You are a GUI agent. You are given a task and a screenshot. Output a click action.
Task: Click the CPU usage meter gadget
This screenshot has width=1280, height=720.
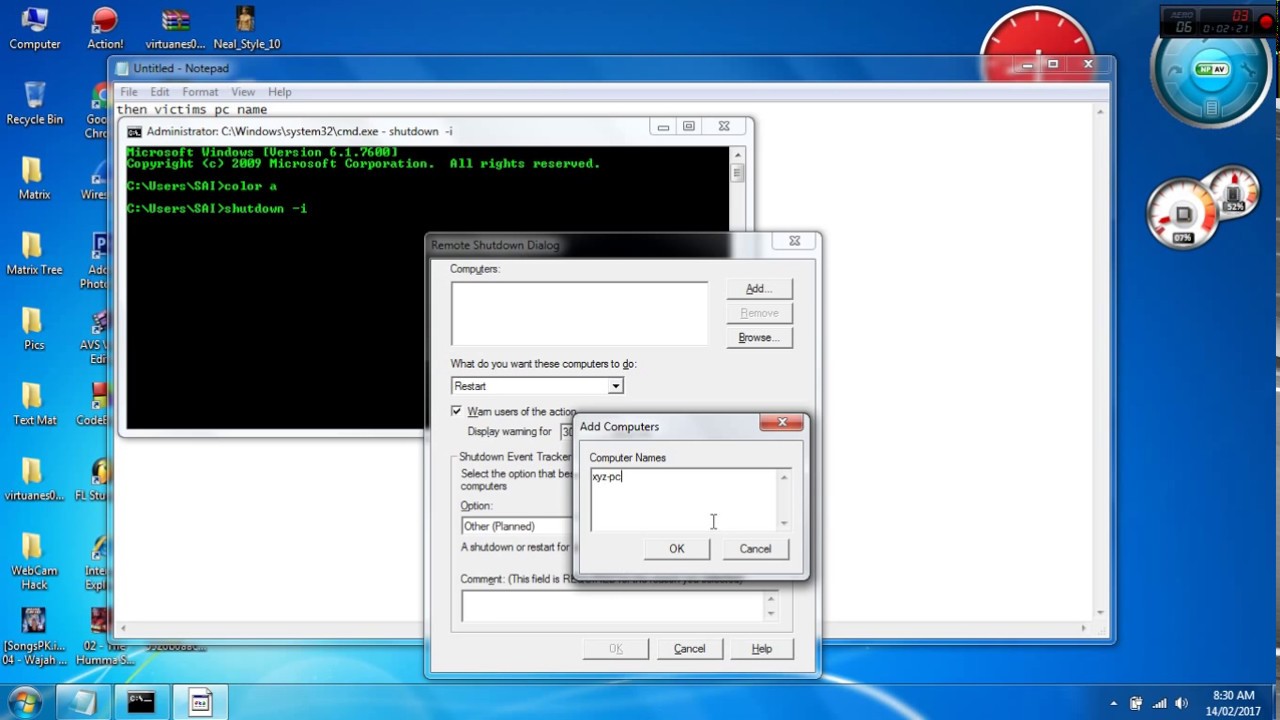1183,215
